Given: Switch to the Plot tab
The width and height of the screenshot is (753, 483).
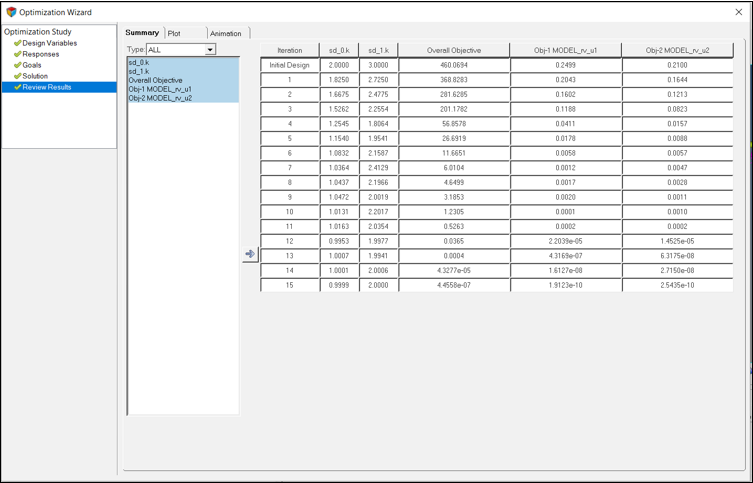Looking at the screenshot, I should (x=174, y=33).
